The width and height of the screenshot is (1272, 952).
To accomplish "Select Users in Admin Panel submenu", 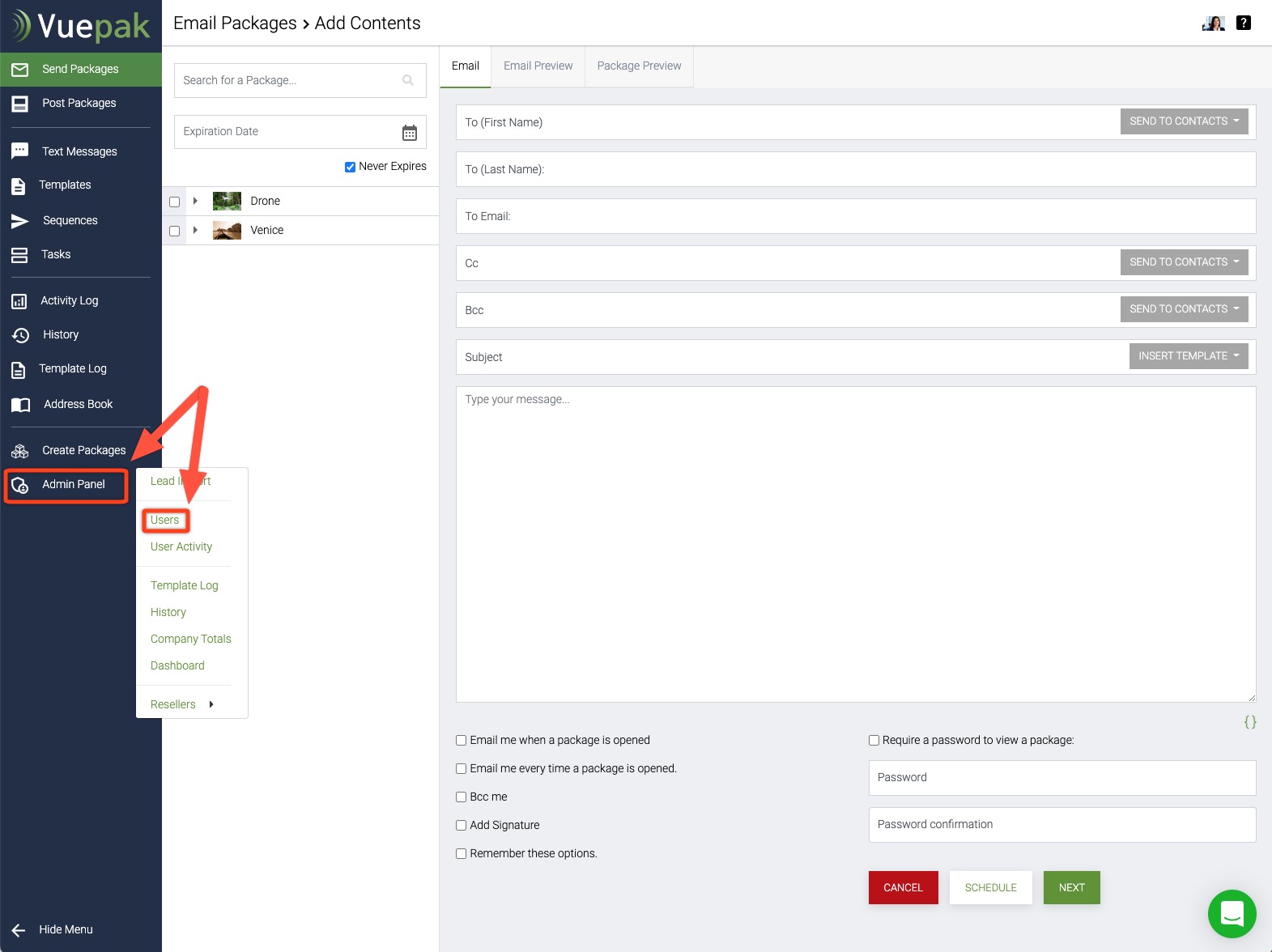I will click(165, 521).
